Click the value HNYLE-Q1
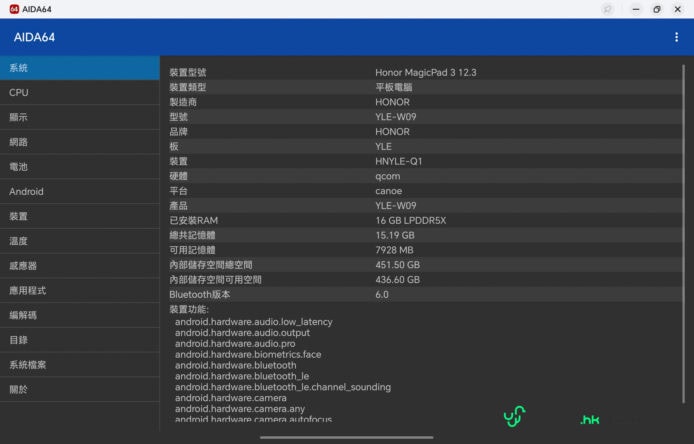694x444 pixels. [x=399, y=162]
